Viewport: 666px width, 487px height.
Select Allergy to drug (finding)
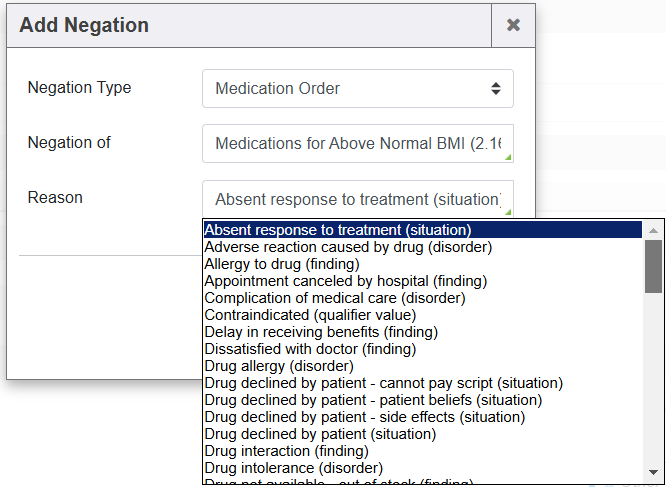click(281, 264)
